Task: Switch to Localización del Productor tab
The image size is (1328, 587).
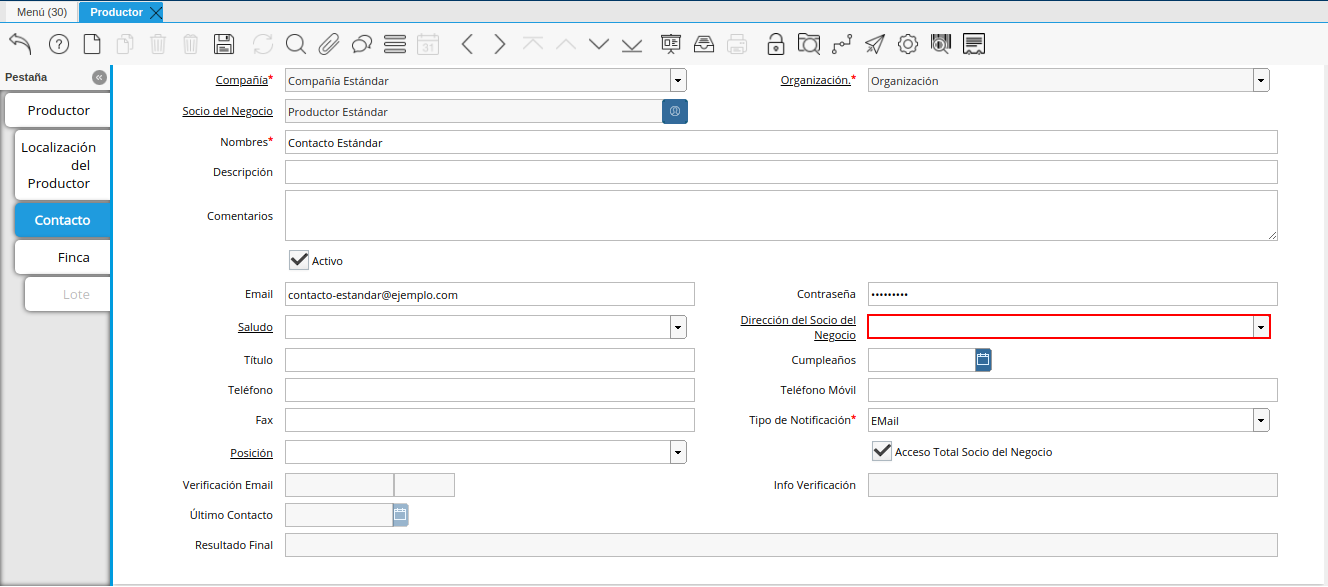Action: point(59,165)
